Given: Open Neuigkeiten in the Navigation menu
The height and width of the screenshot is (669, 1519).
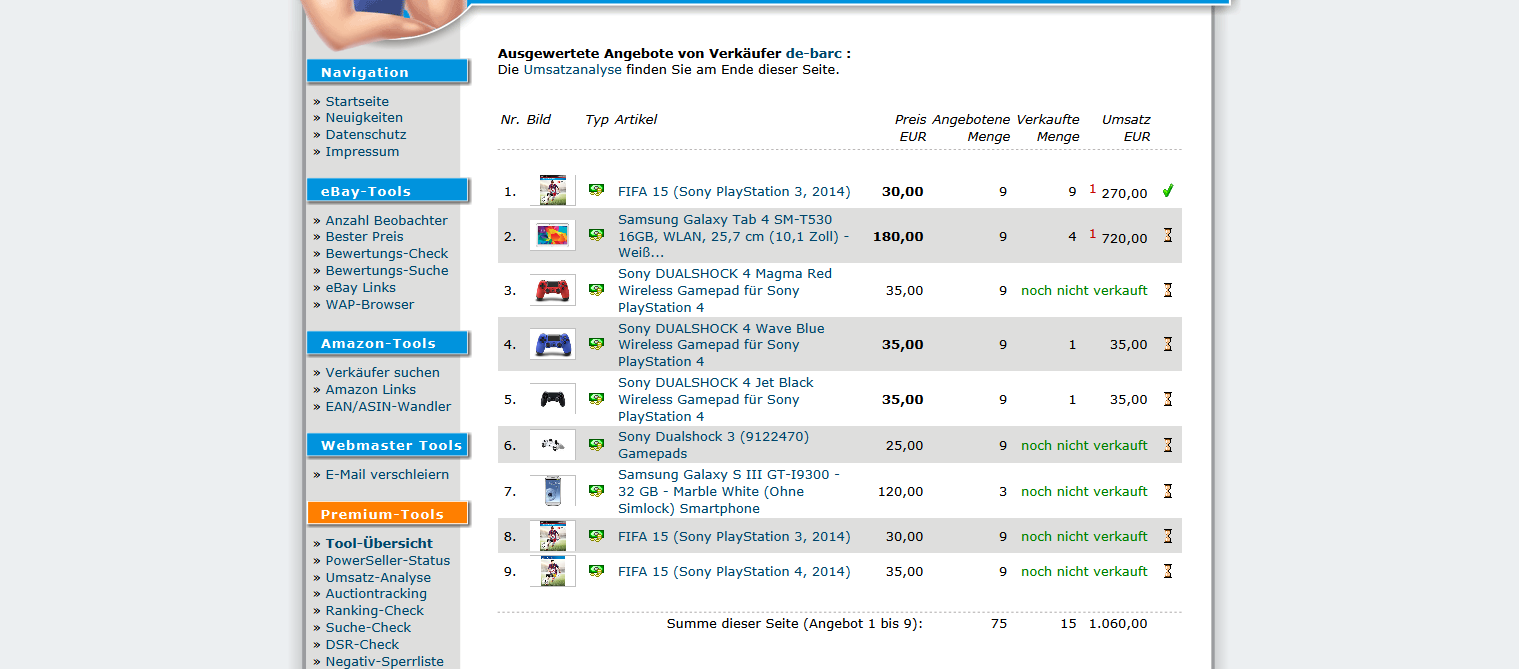Looking at the screenshot, I should pyautogui.click(x=364, y=117).
